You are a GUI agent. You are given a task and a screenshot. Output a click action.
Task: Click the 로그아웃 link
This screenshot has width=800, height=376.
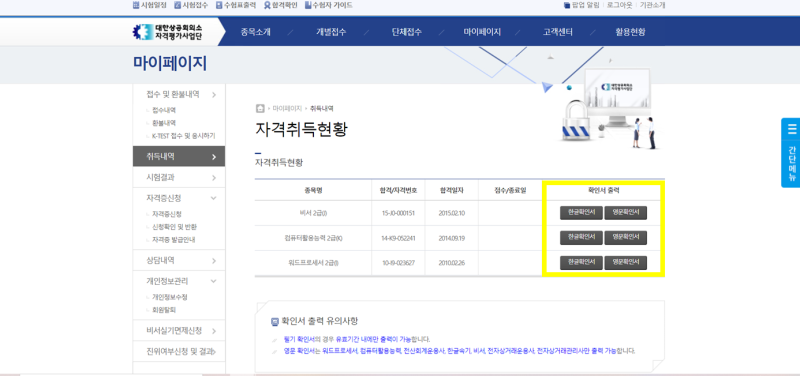tap(619, 5)
